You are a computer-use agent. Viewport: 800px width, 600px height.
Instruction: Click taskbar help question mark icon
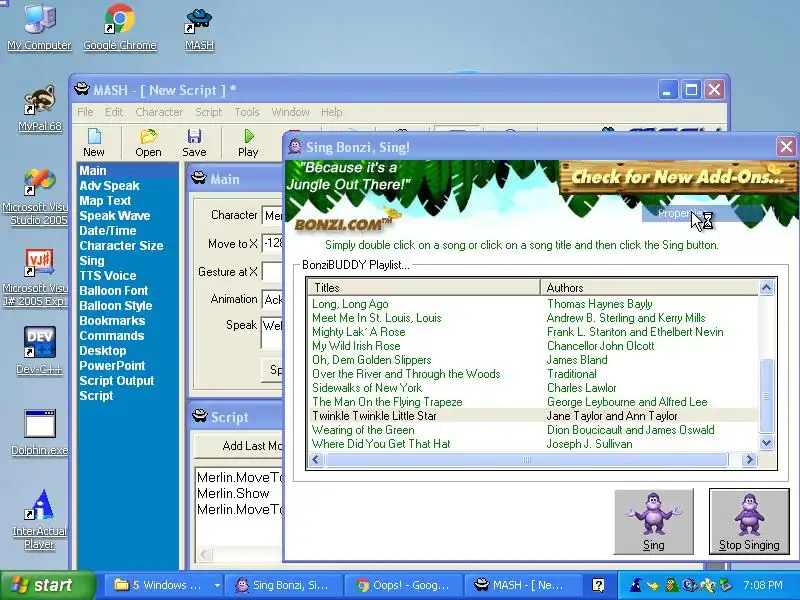598,585
